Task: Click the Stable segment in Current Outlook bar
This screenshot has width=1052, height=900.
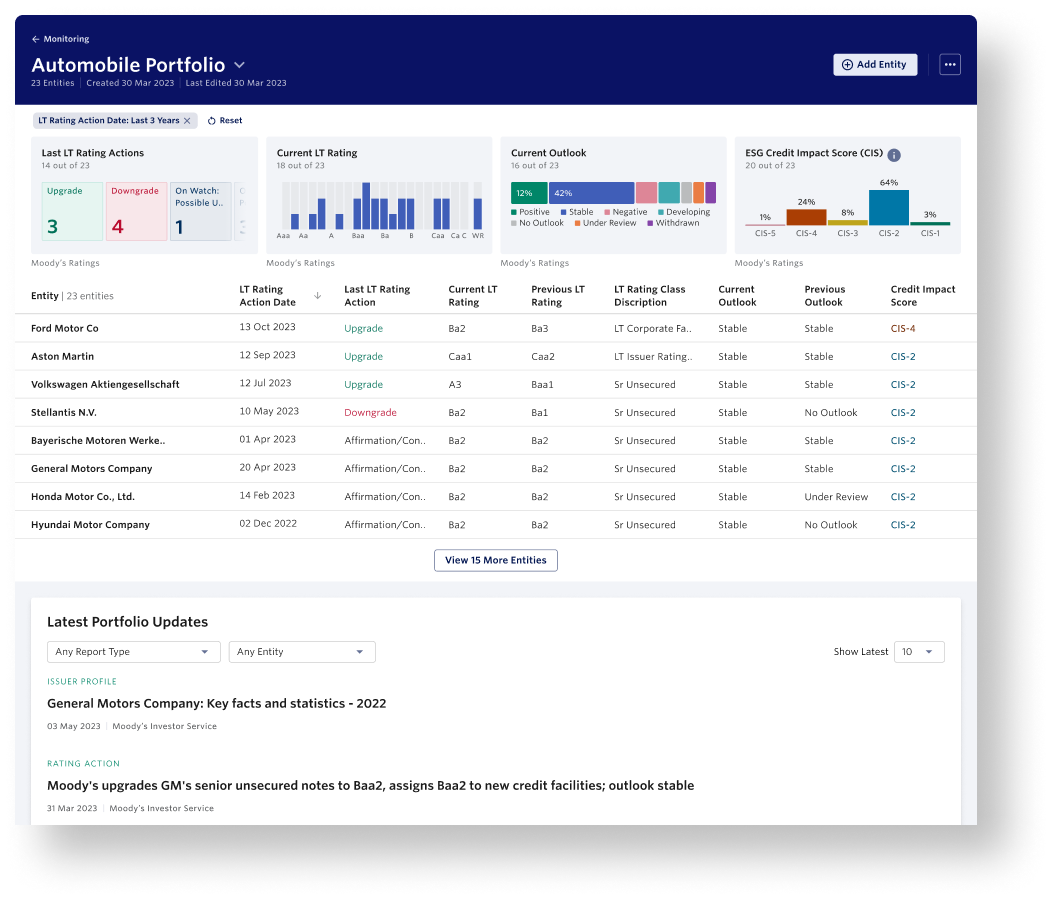Action: click(591, 193)
